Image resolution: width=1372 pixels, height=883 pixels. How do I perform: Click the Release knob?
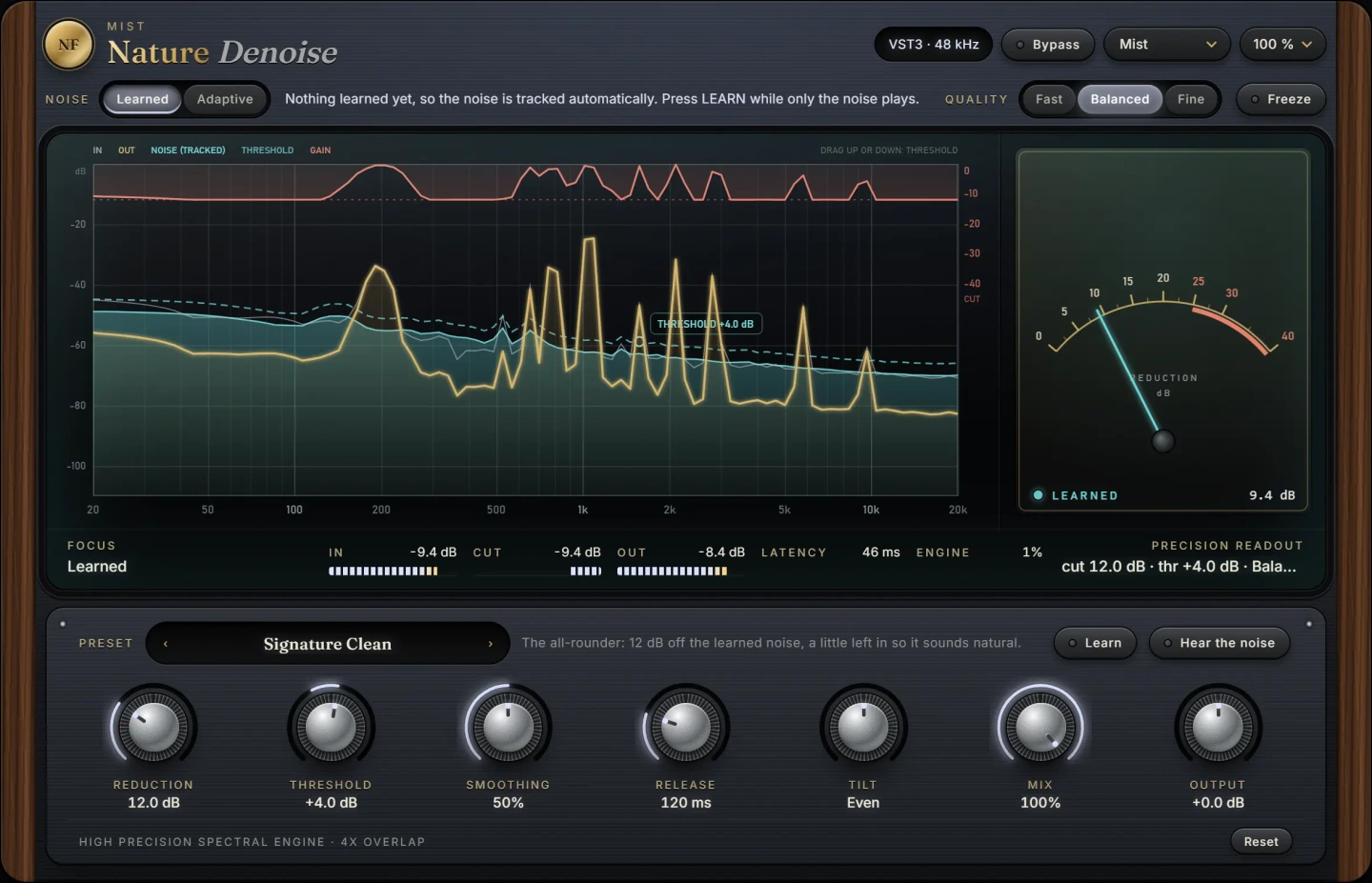pyautogui.click(x=686, y=728)
